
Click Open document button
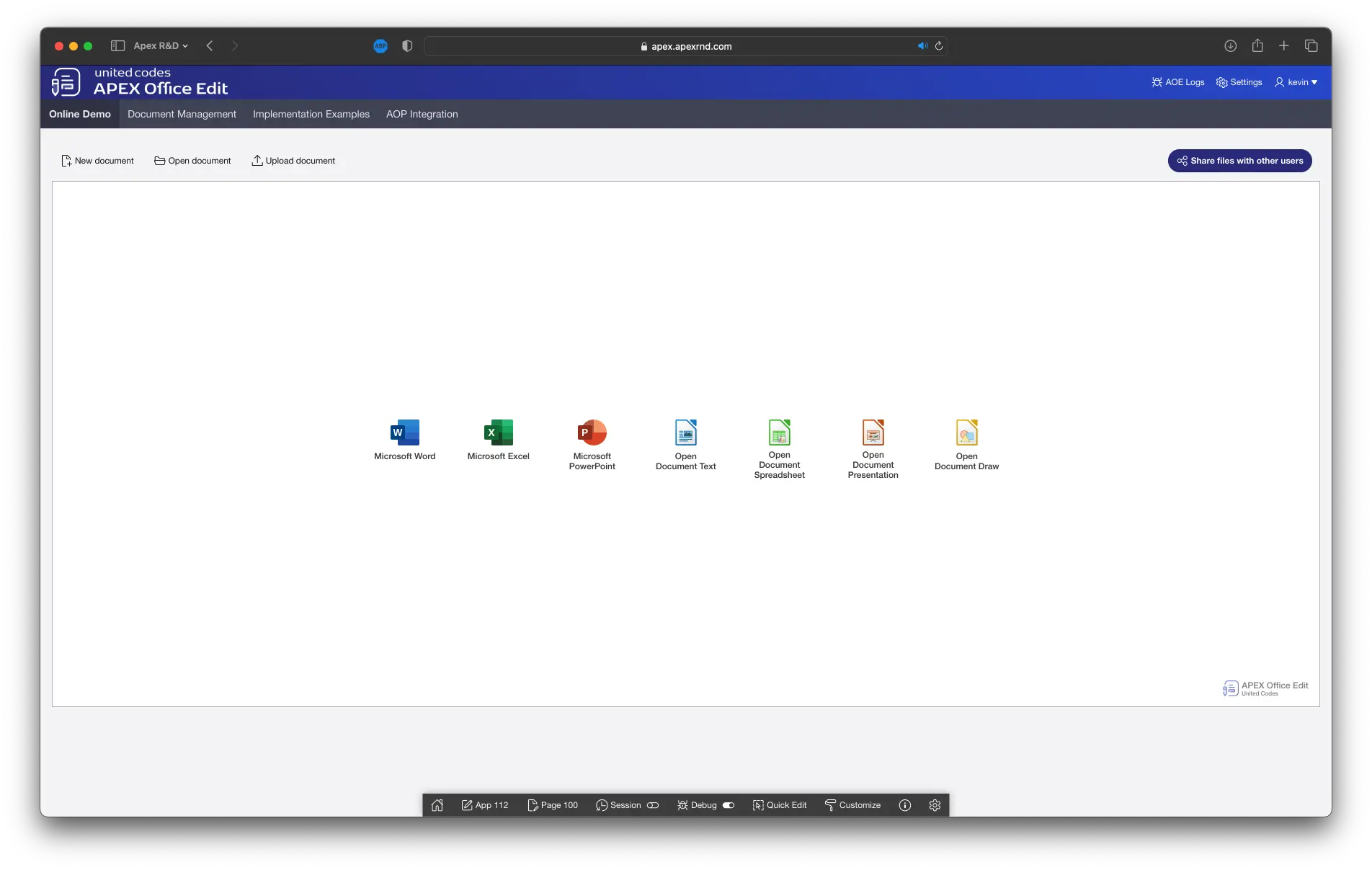tap(192, 161)
